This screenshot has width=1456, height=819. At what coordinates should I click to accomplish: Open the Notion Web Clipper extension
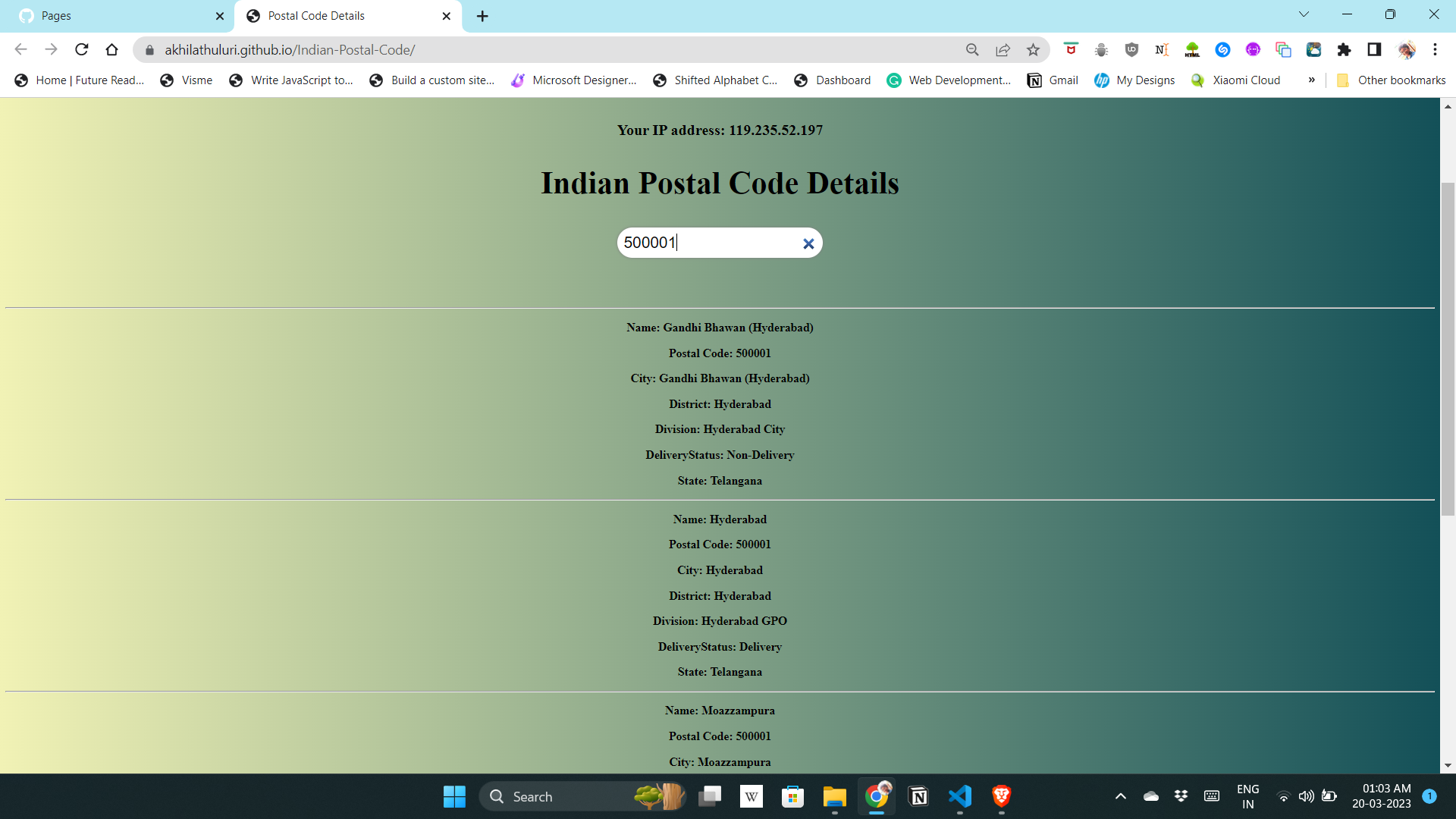click(1162, 49)
